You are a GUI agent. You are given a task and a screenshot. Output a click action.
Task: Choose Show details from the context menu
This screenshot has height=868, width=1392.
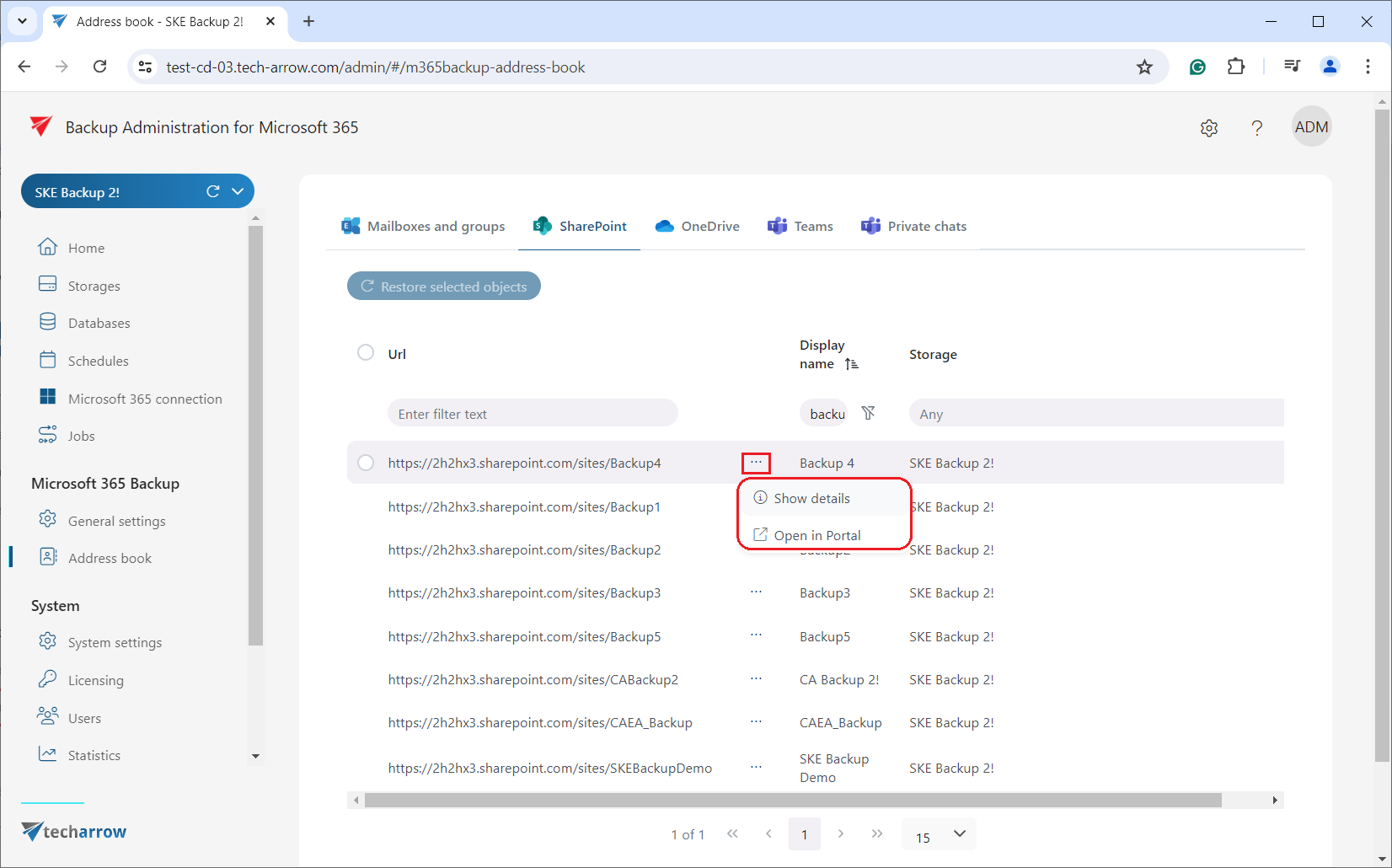811,498
